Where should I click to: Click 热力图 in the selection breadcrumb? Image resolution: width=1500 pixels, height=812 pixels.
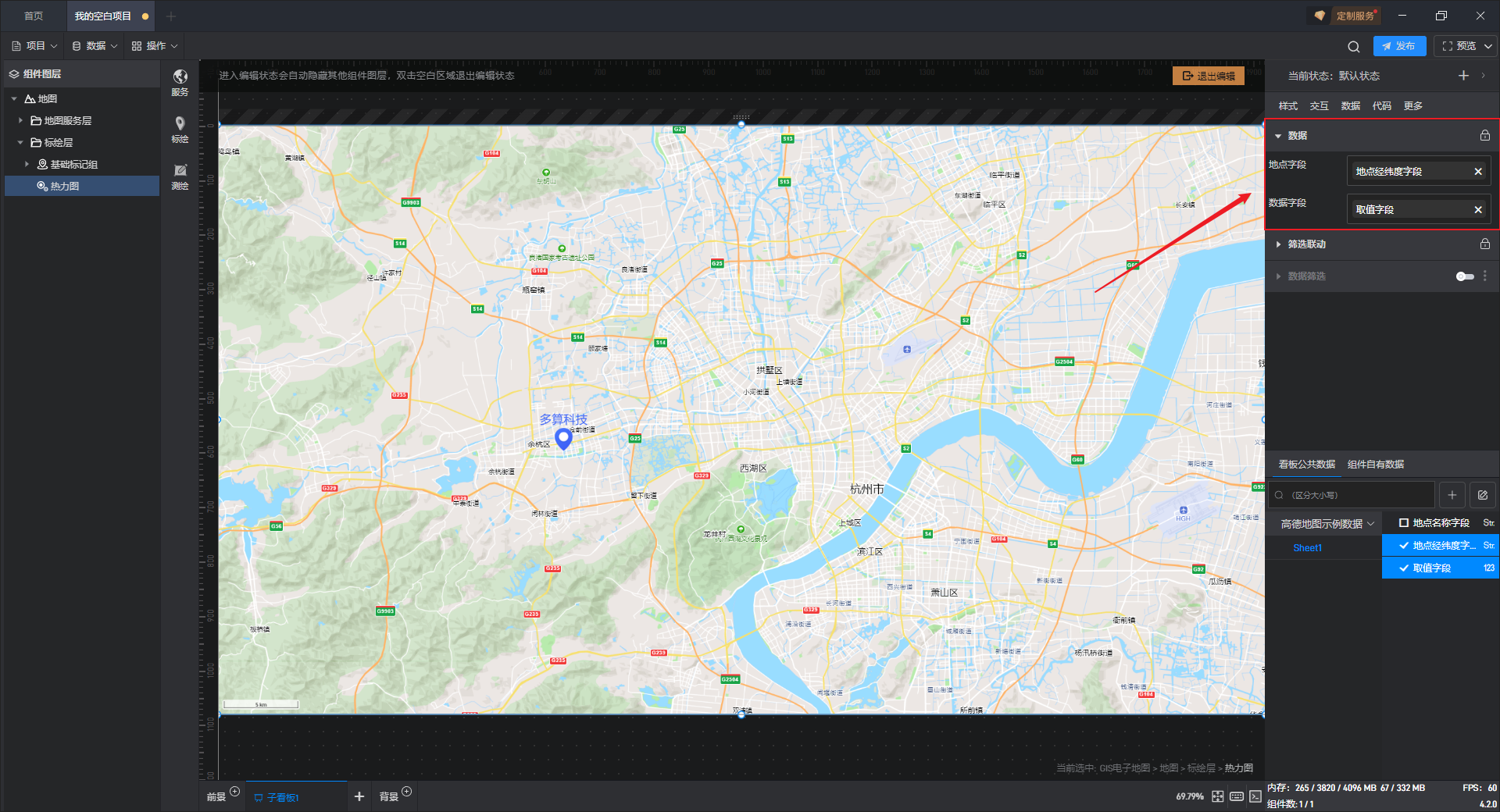(x=1238, y=768)
